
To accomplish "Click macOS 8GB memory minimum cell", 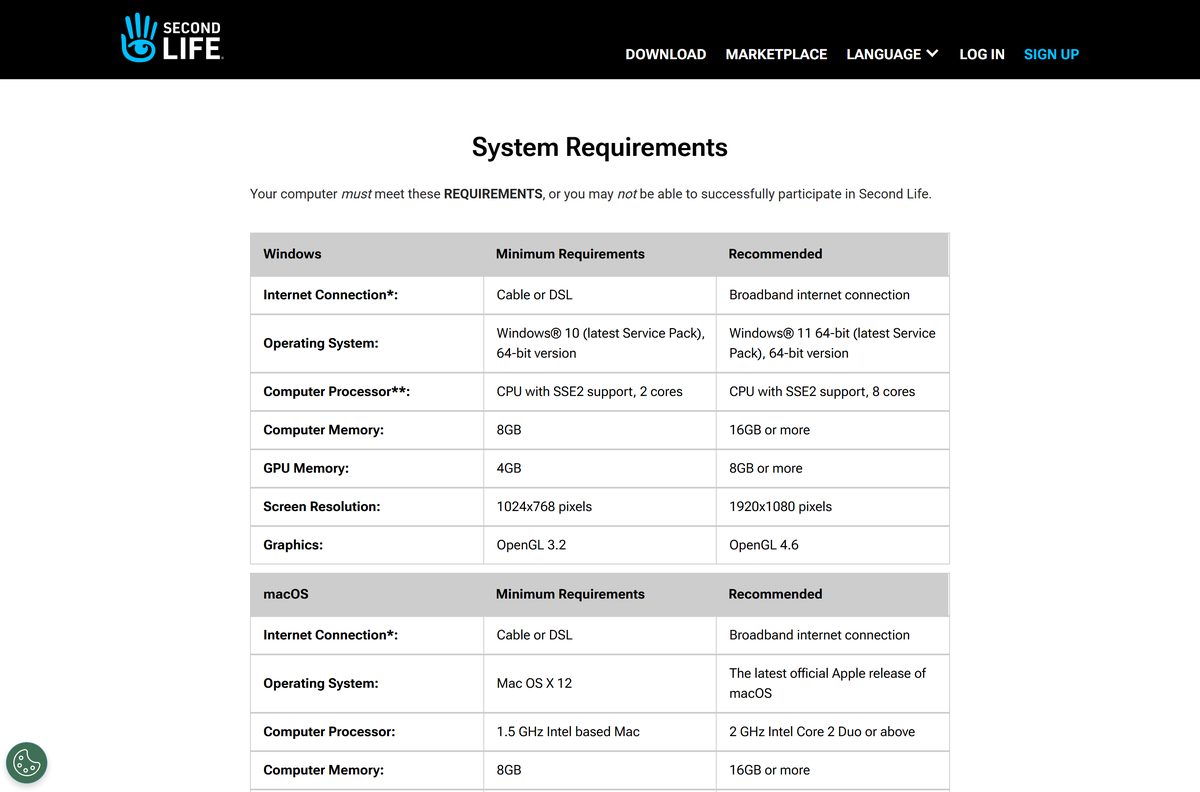I will (600, 770).
